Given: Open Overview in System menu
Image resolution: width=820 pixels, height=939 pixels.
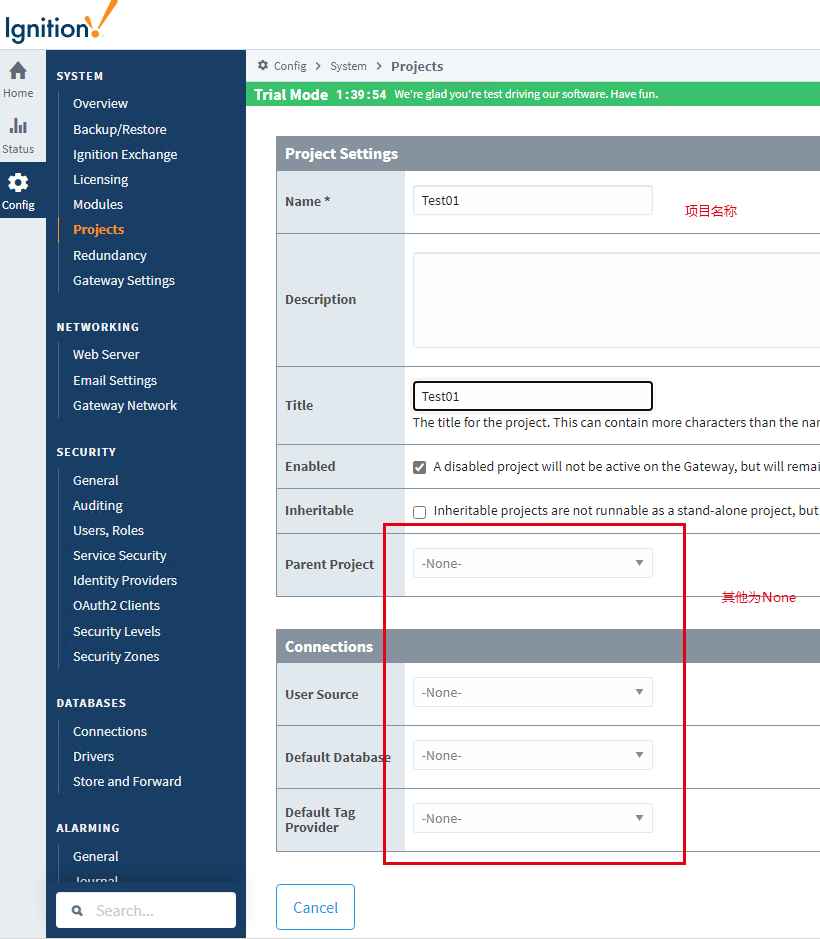Looking at the screenshot, I should click(x=100, y=104).
